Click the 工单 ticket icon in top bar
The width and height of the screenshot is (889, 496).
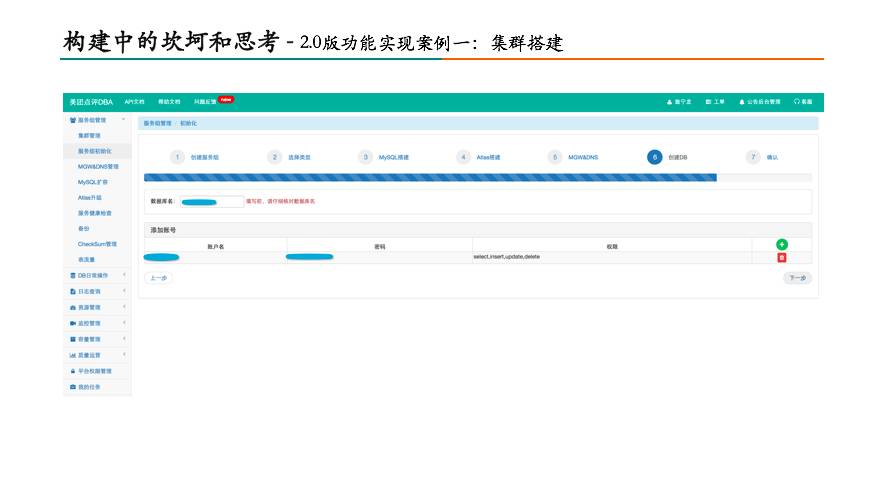coord(708,102)
